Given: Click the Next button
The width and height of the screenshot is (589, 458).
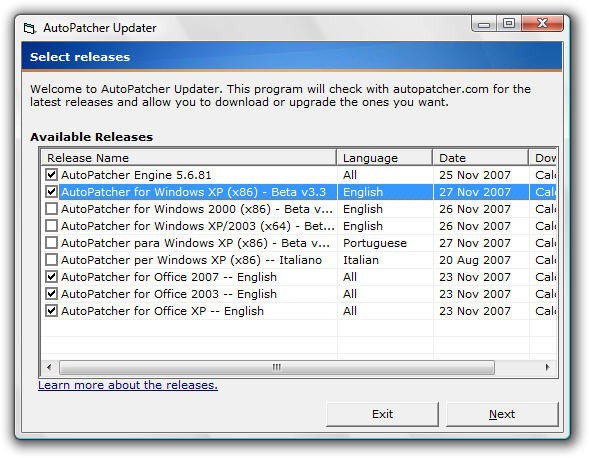Looking at the screenshot, I should [x=502, y=414].
